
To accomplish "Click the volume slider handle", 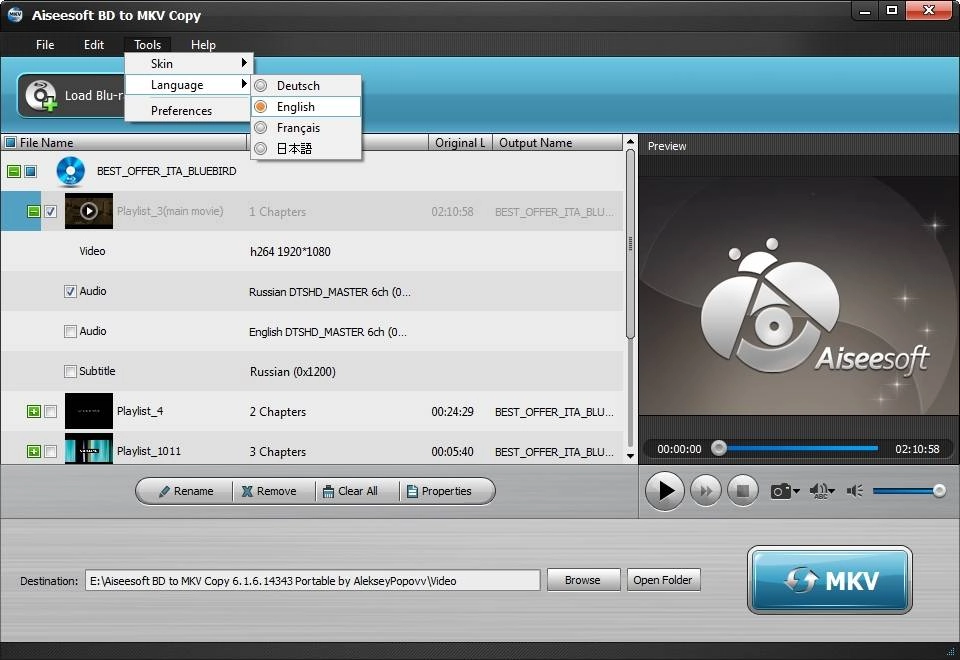I will coord(939,491).
